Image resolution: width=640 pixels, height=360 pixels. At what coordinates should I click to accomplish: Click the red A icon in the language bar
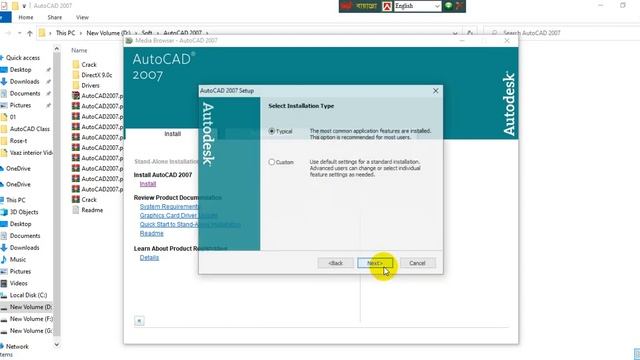[x=387, y=6]
